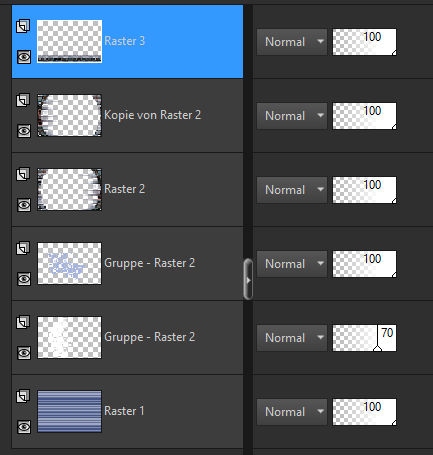The width and height of the screenshot is (433, 455).
Task: Click the blue scribble Gruppe layer thumbnail
Action: coord(69,263)
